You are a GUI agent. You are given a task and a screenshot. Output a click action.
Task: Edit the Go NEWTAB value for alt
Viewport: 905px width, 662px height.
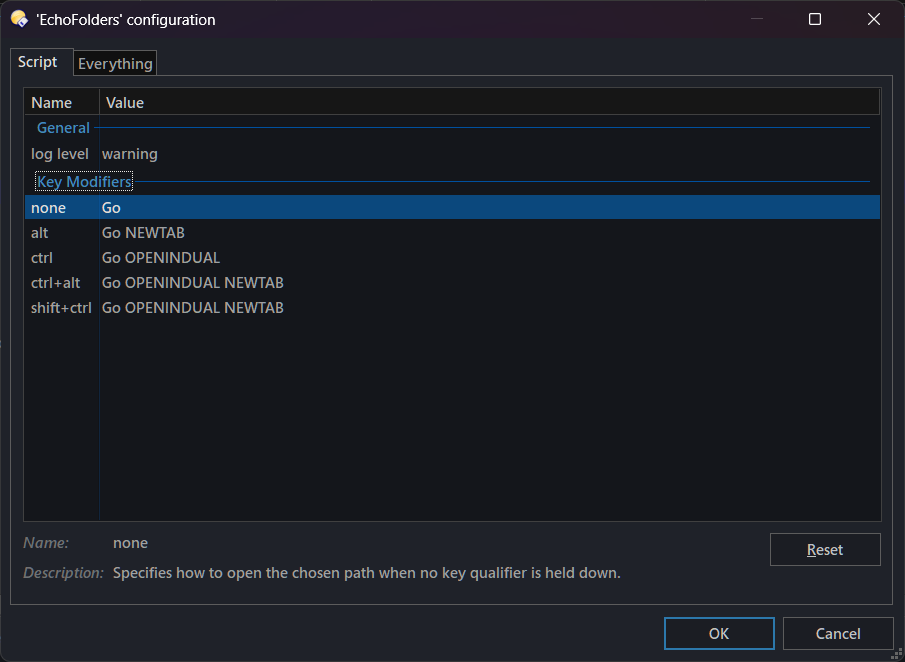143,233
